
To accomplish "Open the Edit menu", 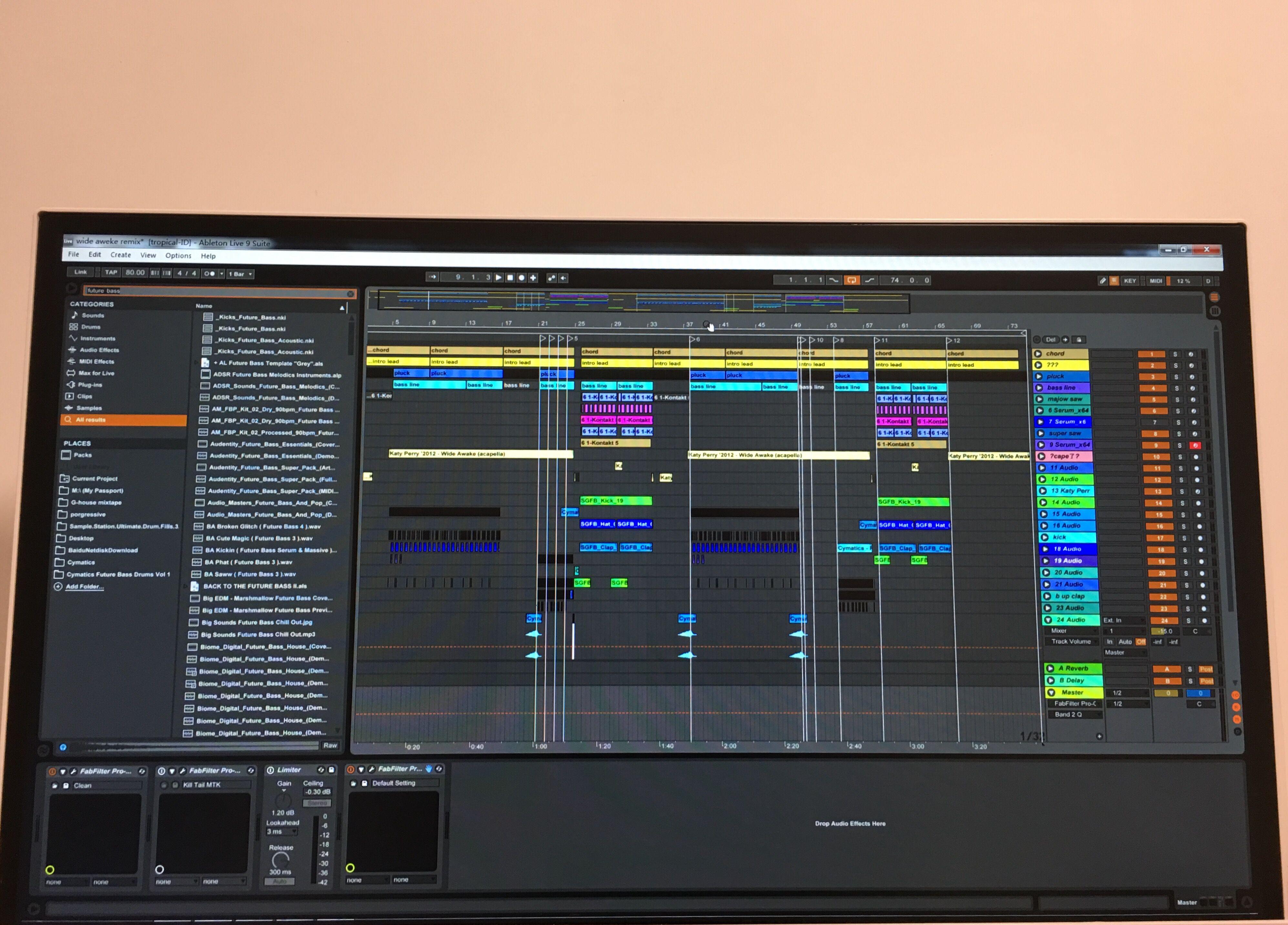I will tap(95, 255).
